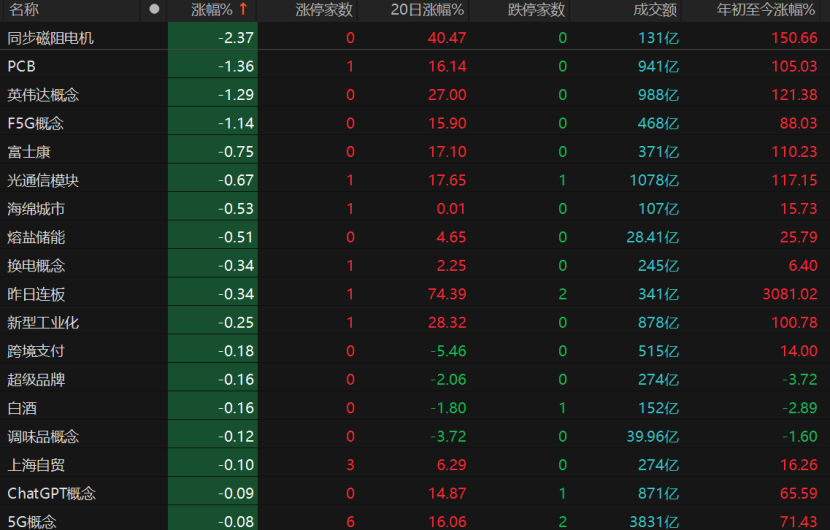Click the 40.47 twenty-day gain value
Screen dimensions: 830x530
tap(447, 38)
